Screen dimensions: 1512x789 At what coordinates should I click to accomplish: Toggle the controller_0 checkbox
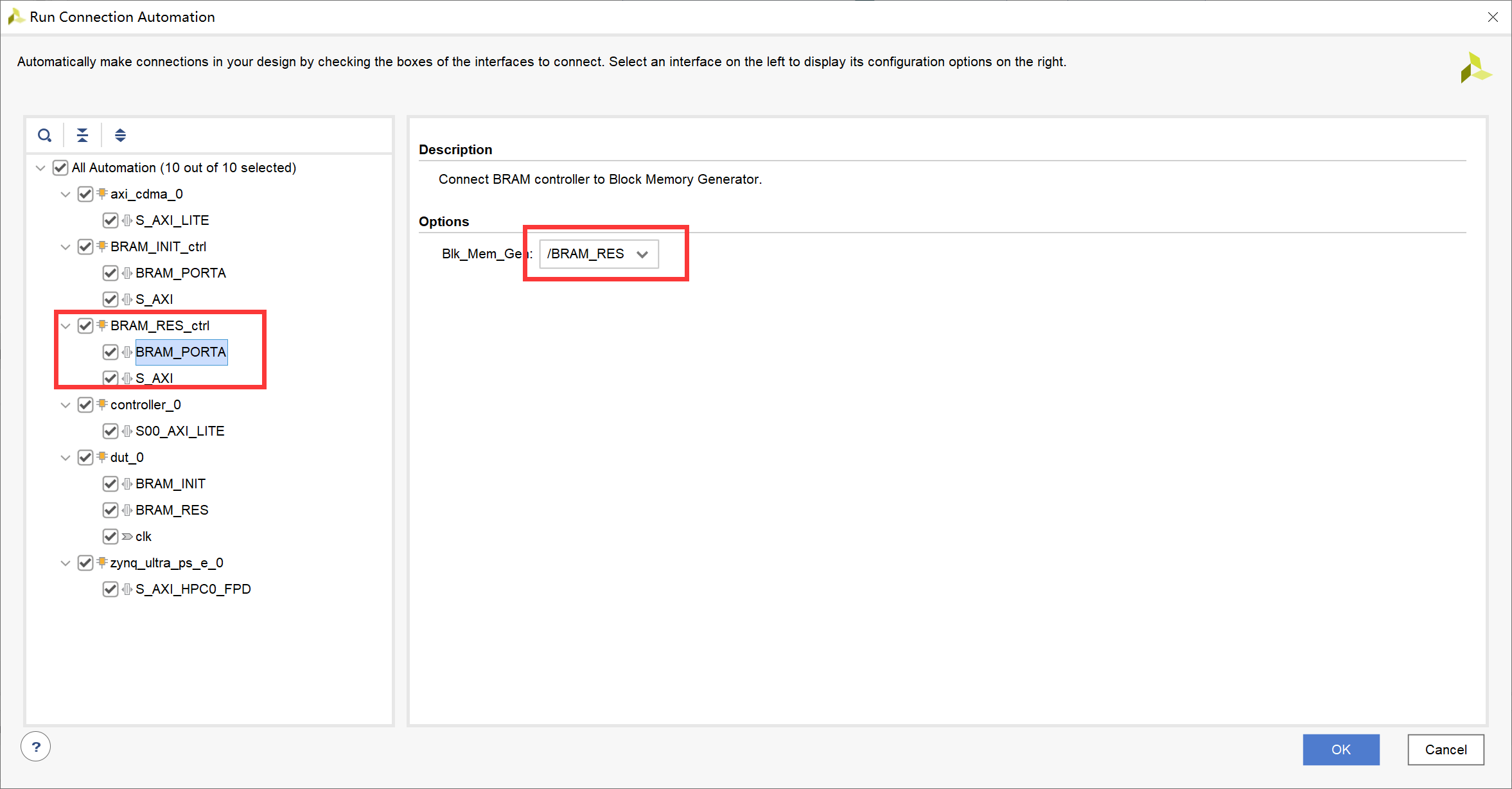(85, 405)
